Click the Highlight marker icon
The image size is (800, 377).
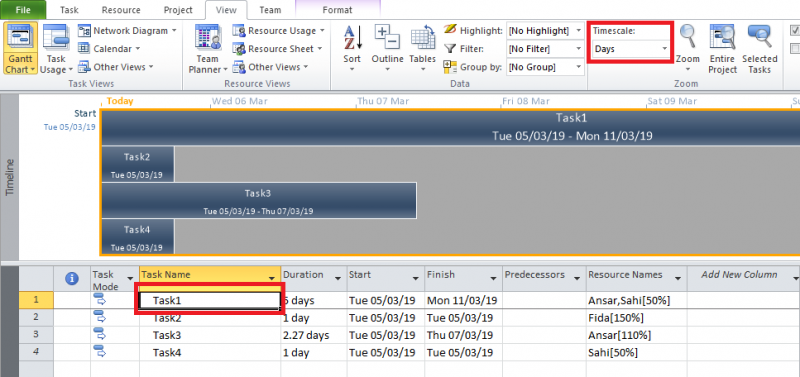450,30
